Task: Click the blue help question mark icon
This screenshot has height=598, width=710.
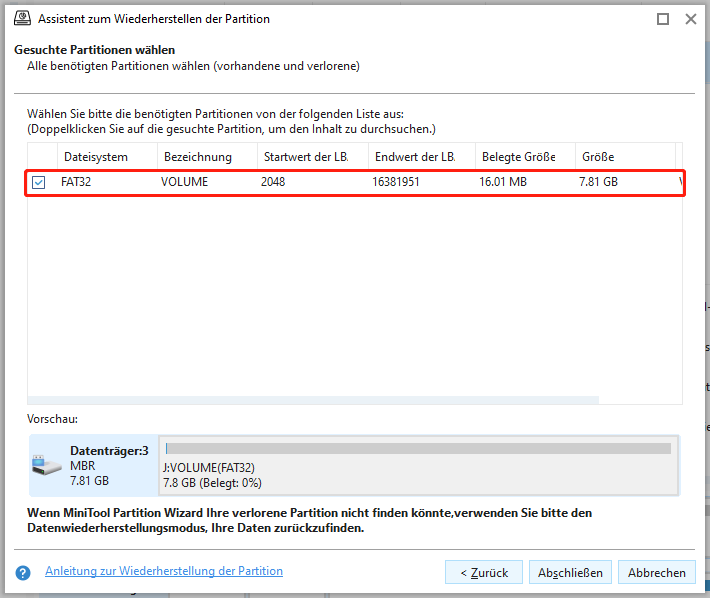Action: [23, 573]
